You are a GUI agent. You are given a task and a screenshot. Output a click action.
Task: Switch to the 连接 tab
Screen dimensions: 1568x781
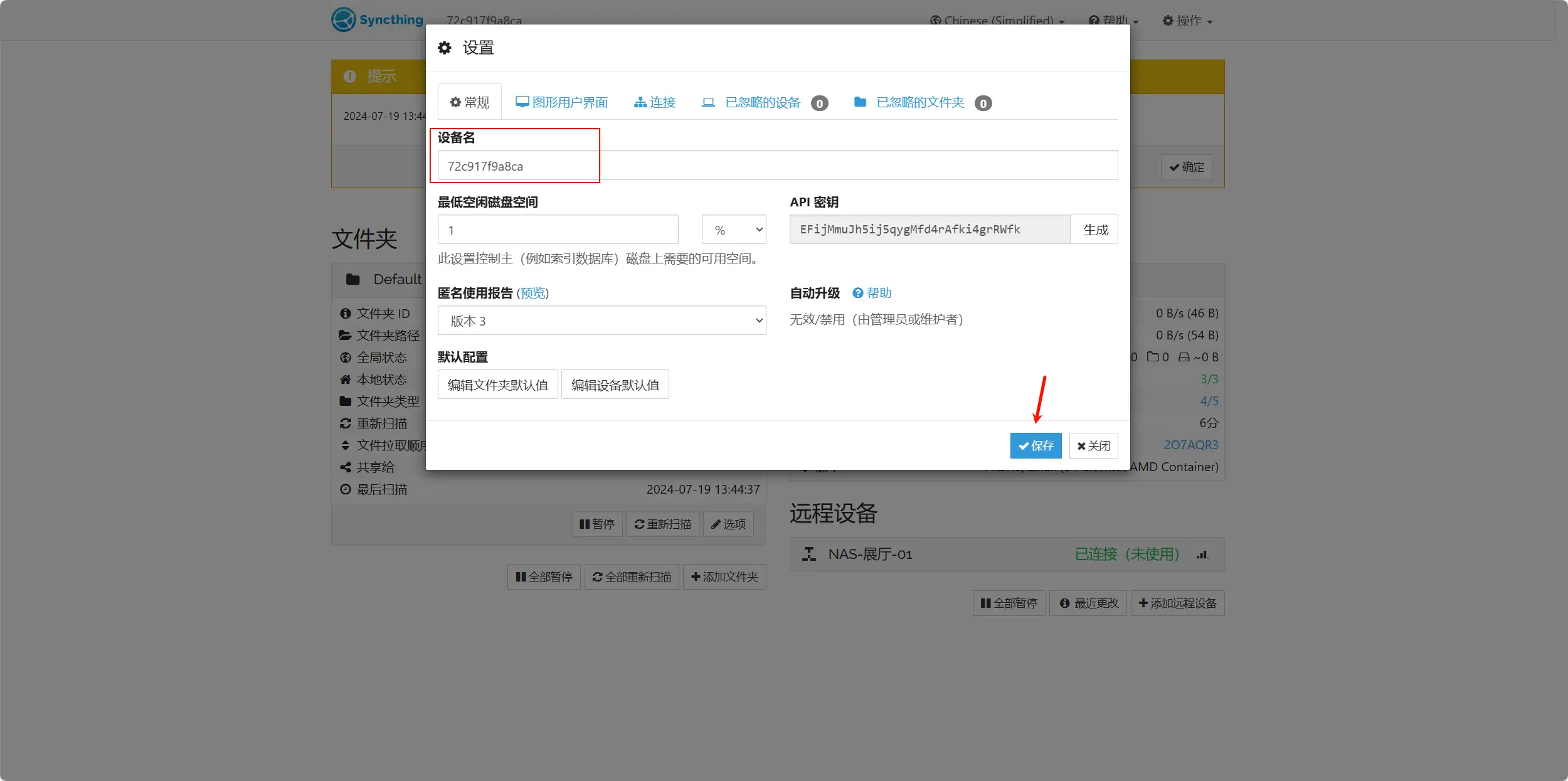point(655,102)
